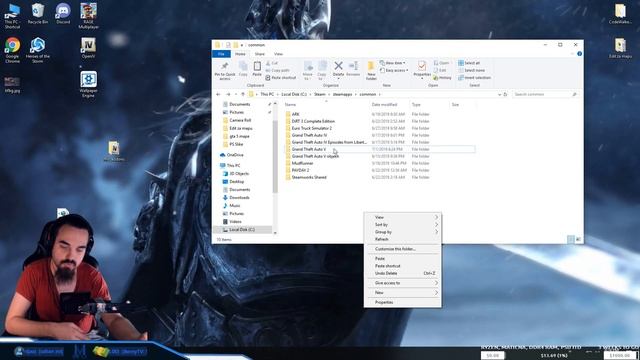Expand View submenu in context menu

click(x=402, y=217)
